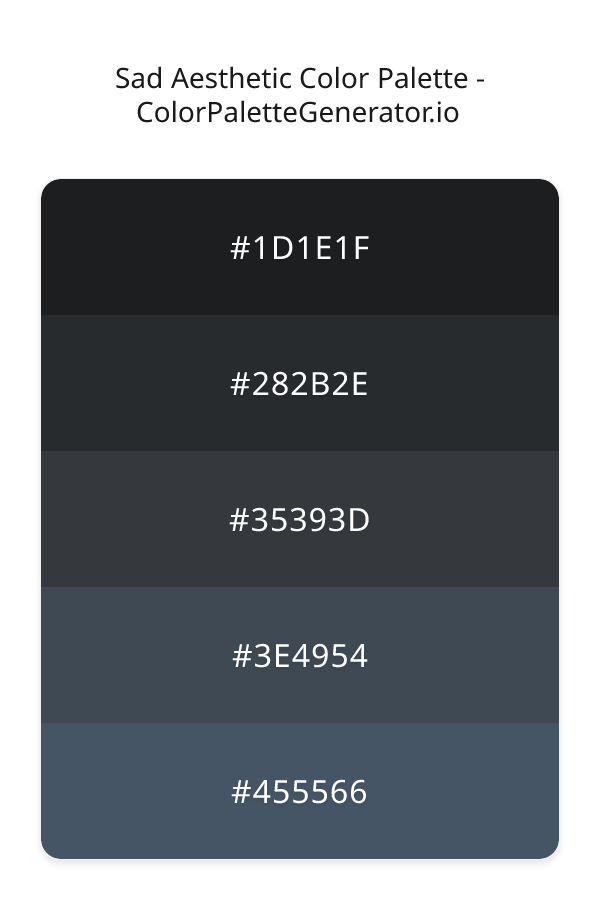Click the ColorPaletteGenerator.io text in the title
Screen dimensions: 600x900
click(x=298, y=112)
